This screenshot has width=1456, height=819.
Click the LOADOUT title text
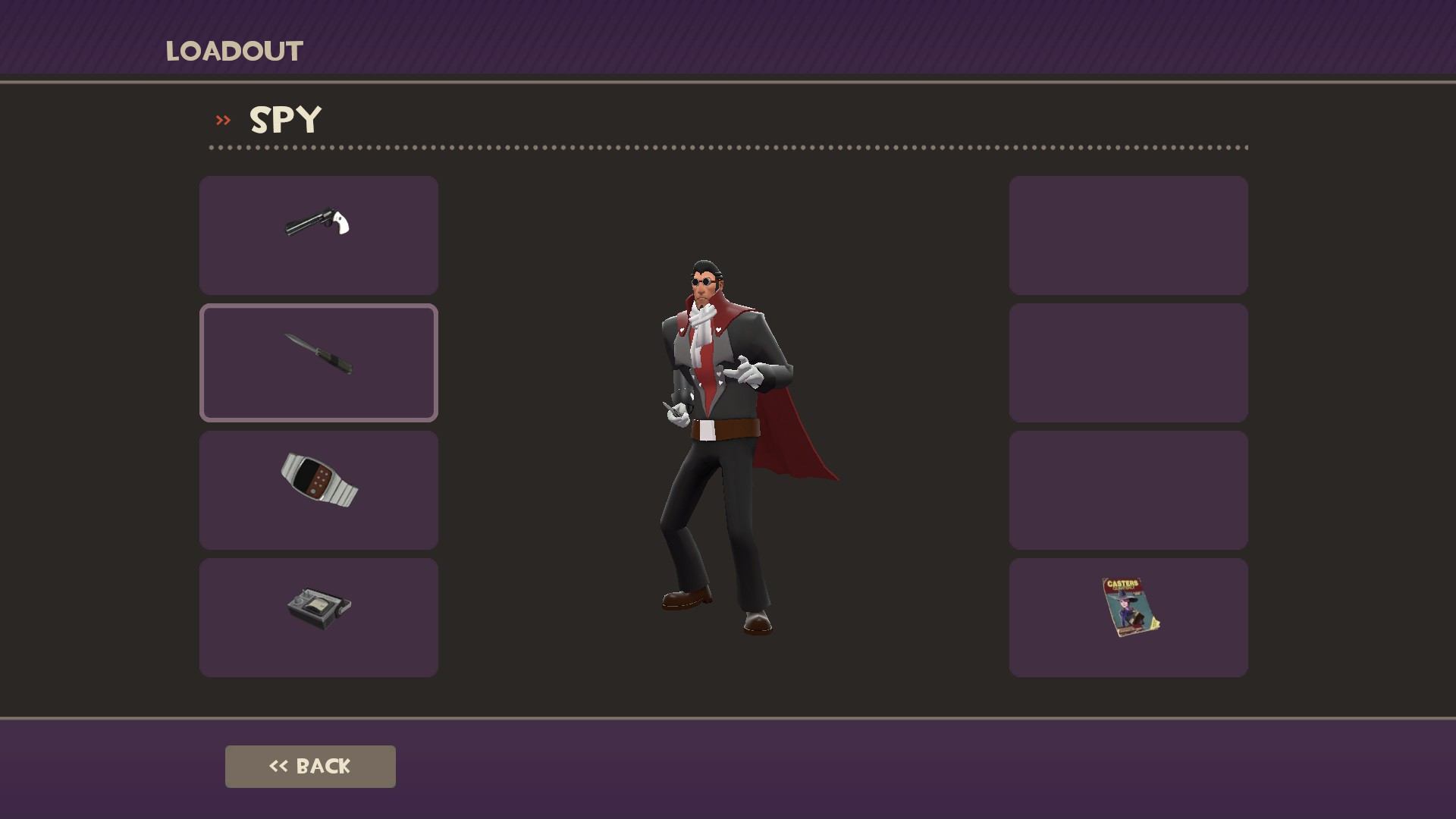[x=234, y=51]
